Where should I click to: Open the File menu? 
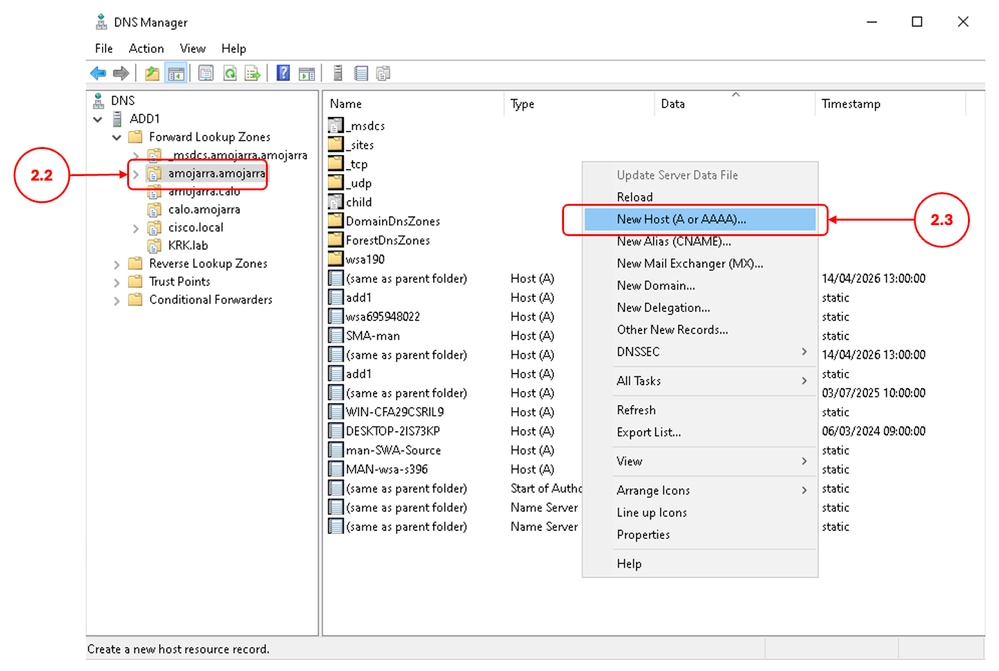coord(104,48)
